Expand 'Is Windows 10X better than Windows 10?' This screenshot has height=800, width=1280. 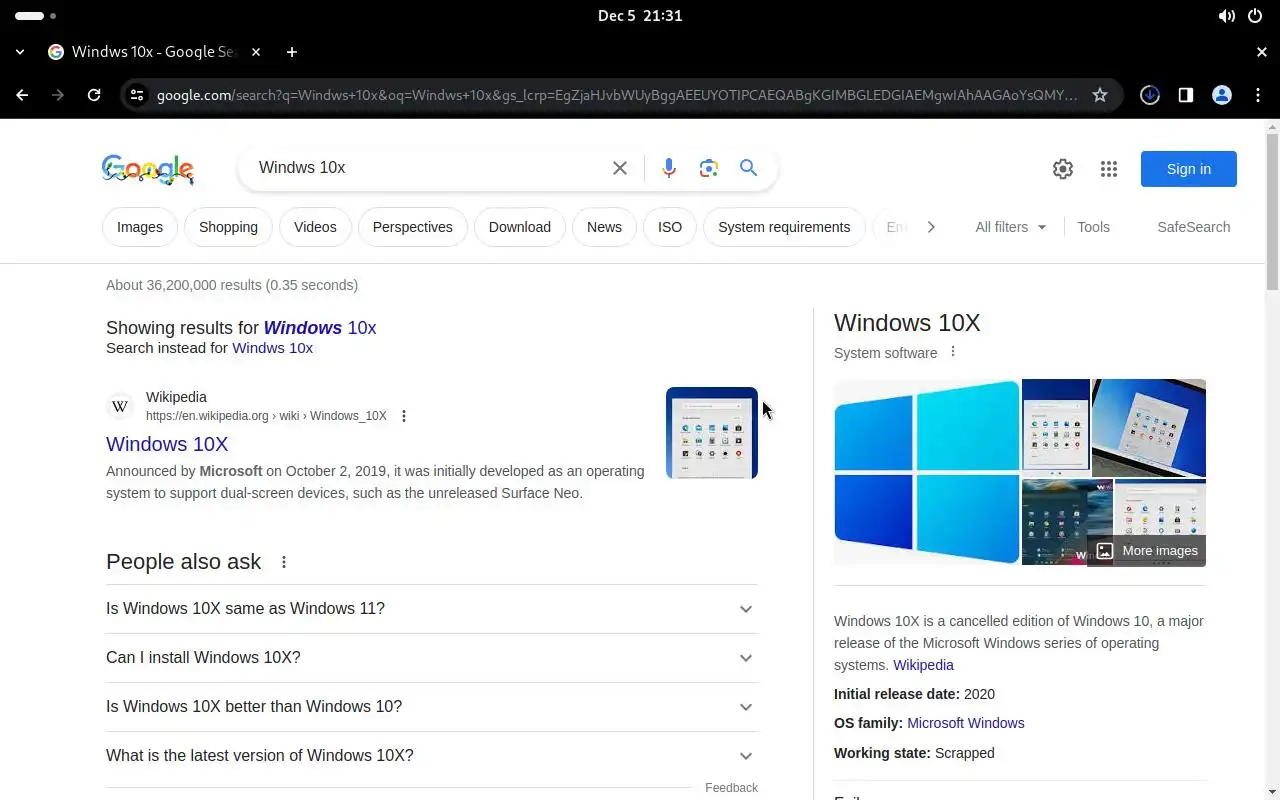(432, 707)
